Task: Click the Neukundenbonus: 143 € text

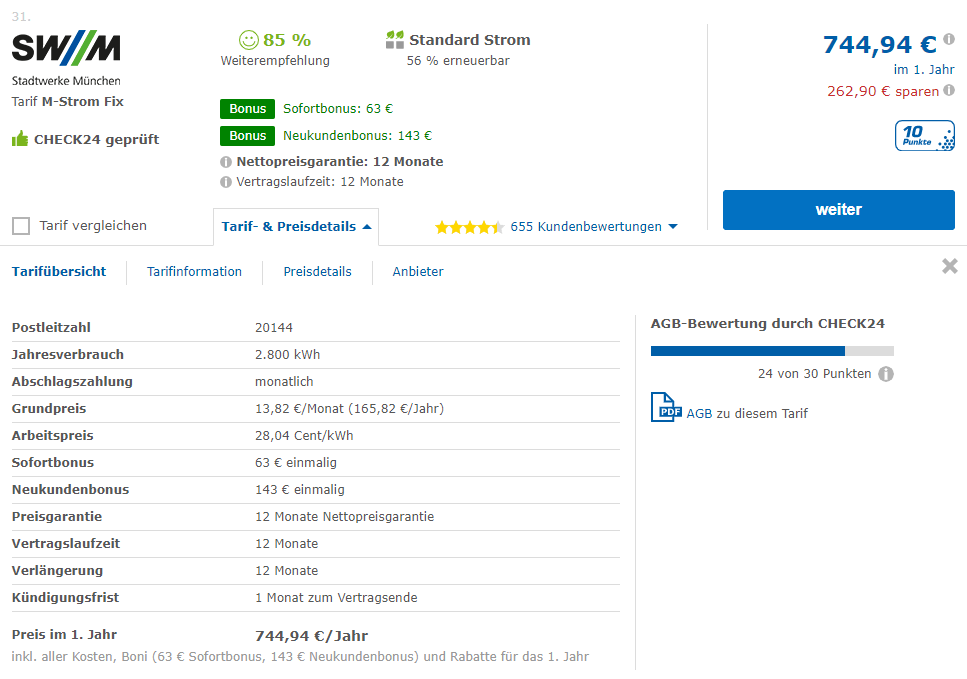Action: coord(358,136)
